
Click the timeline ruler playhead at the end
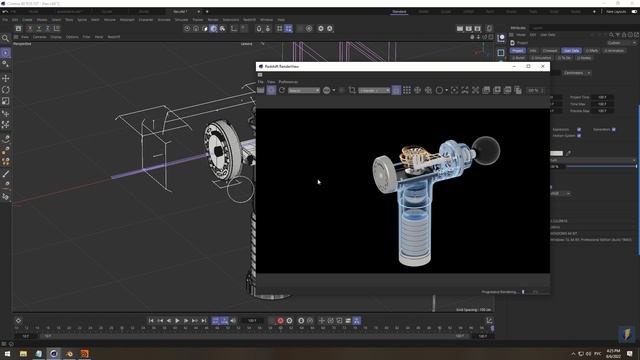(492, 328)
